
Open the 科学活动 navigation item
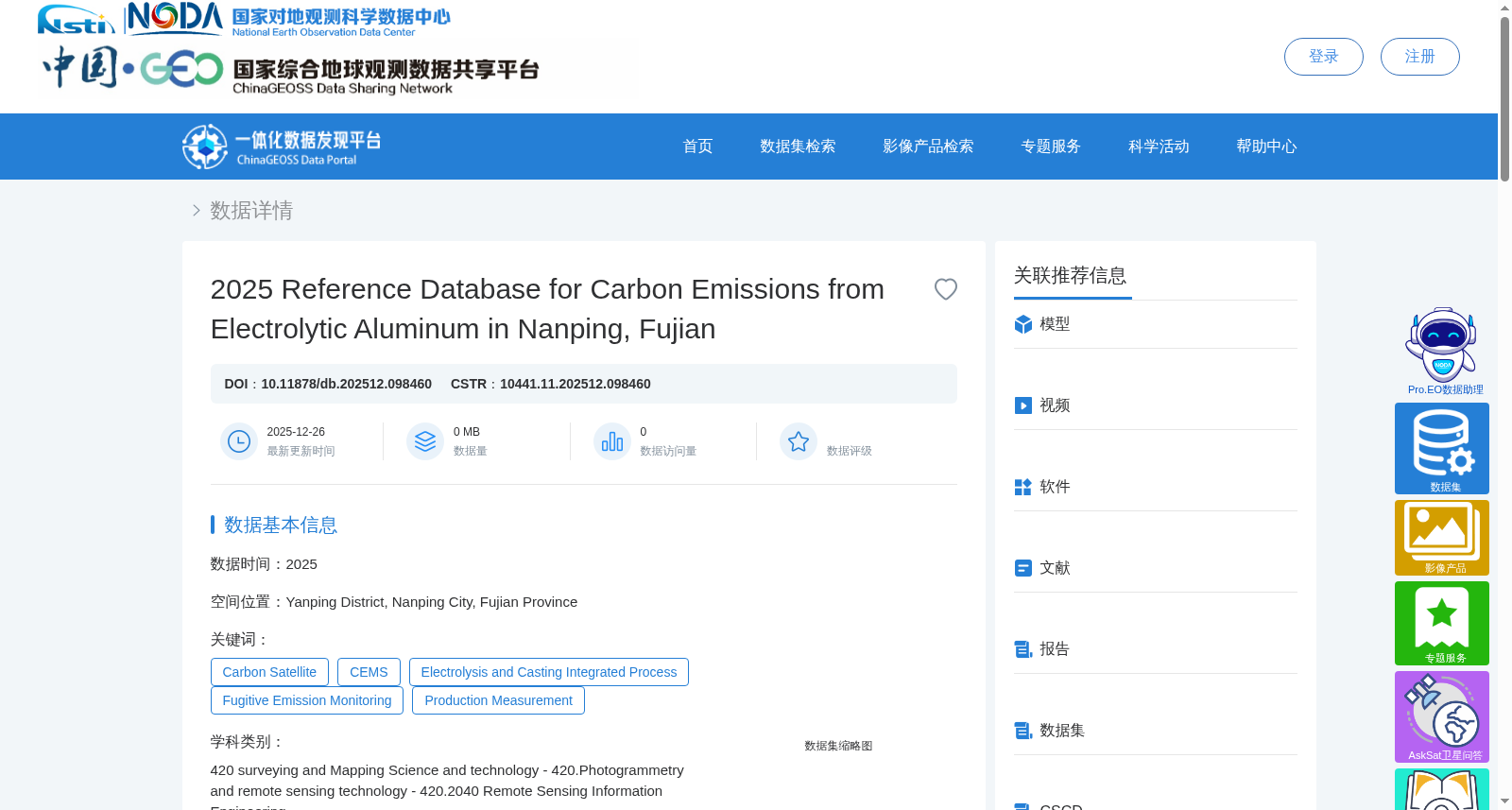coord(1159,146)
